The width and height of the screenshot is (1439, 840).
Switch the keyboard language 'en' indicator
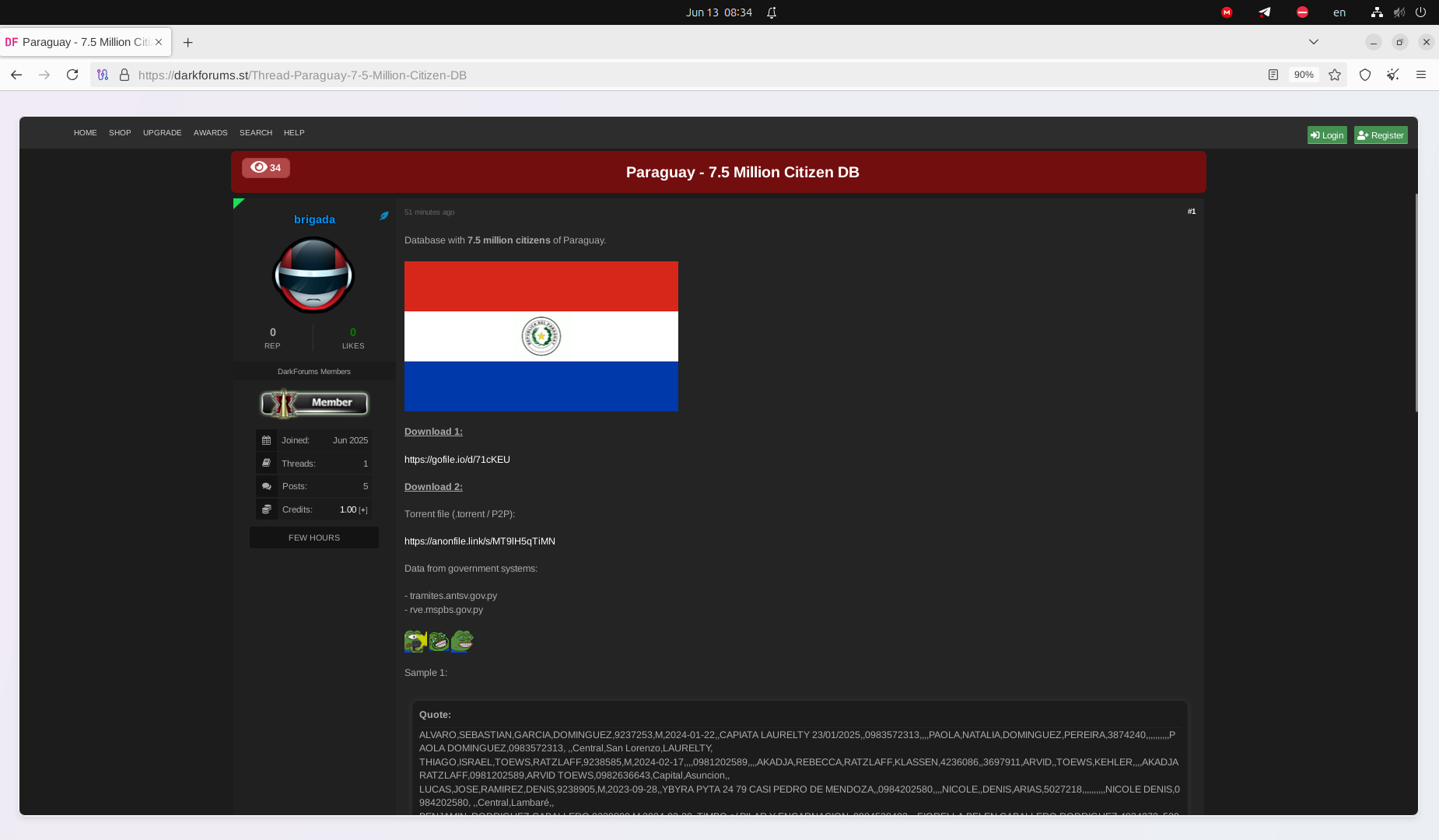(x=1339, y=12)
